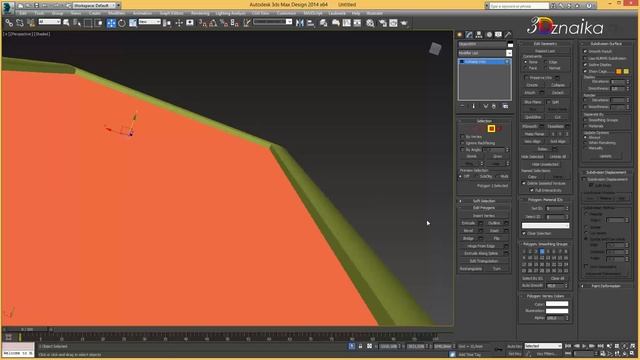
Task: Open the Graph Editors menu
Action: click(x=171, y=13)
